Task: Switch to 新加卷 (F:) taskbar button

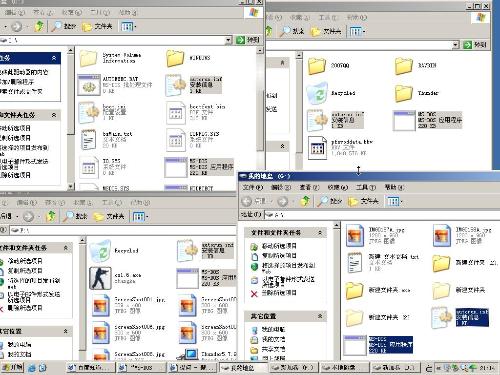Action: pos(293,368)
